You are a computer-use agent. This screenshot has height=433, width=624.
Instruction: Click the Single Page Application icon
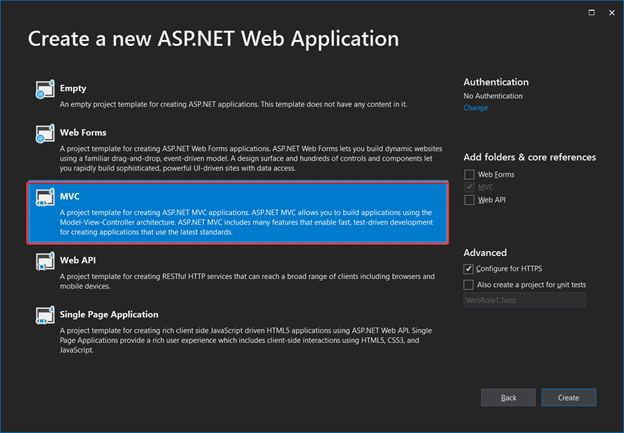pos(45,319)
